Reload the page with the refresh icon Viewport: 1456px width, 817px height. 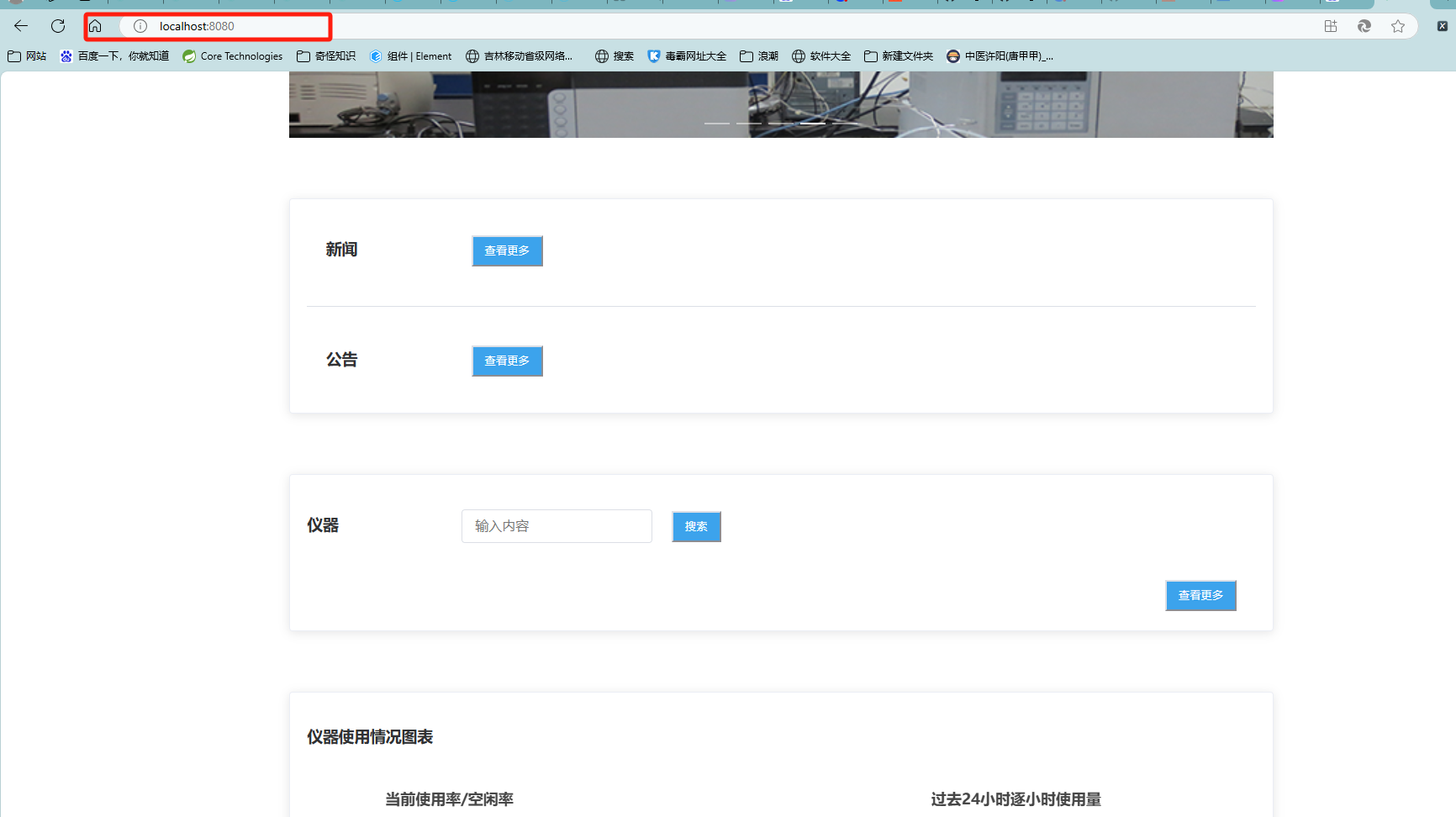click(58, 26)
